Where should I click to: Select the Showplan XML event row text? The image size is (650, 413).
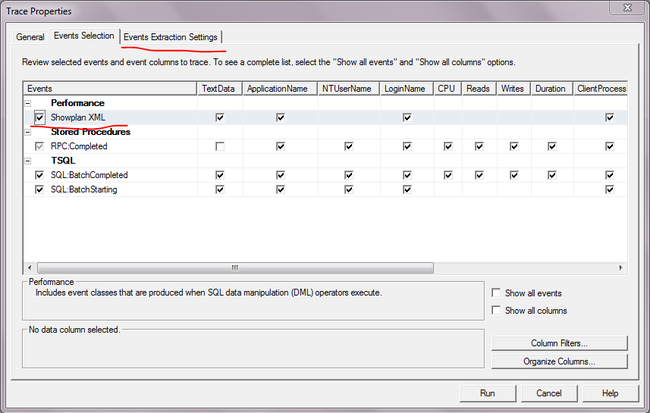pyautogui.click(x=78, y=118)
